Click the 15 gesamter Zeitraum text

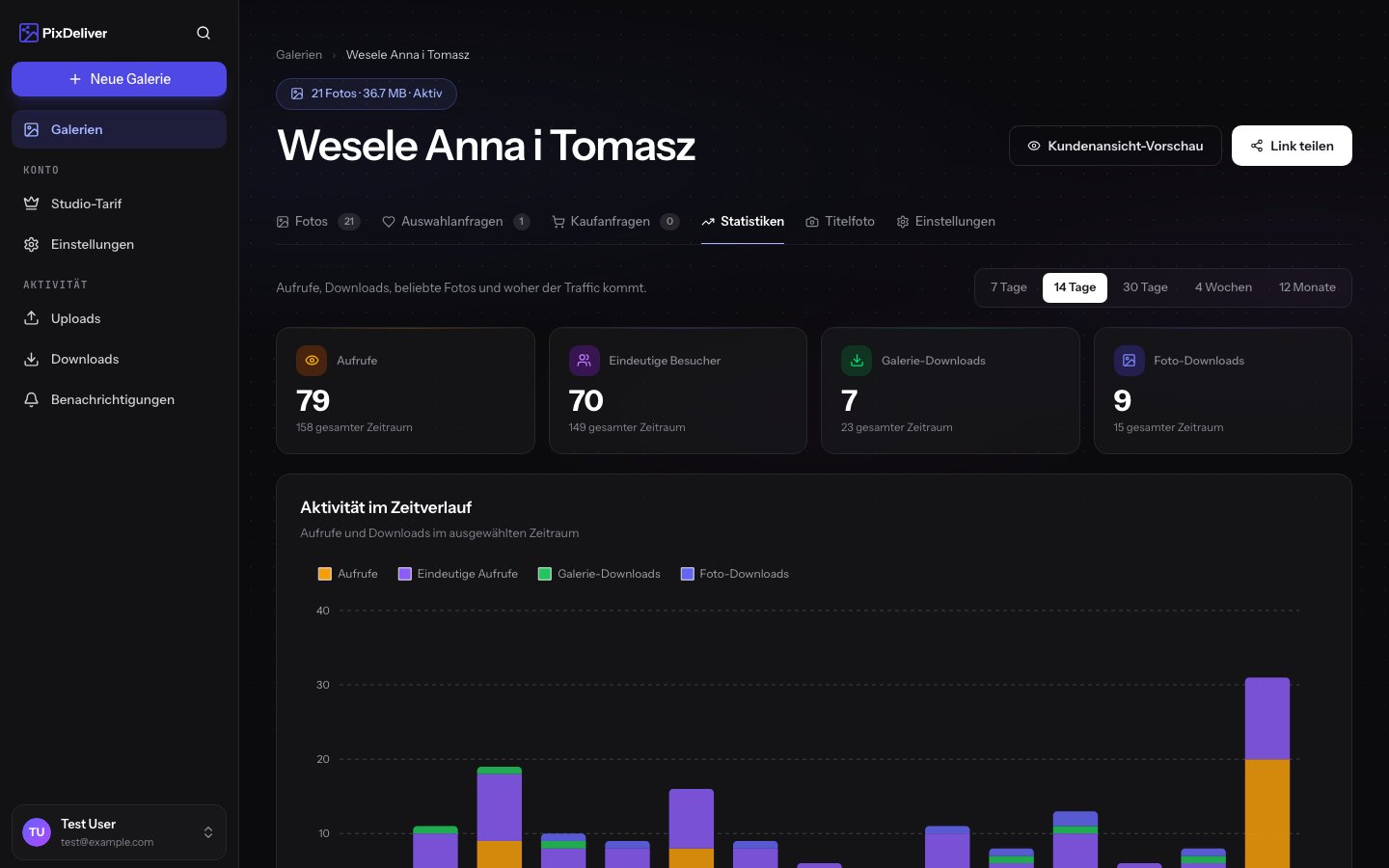(x=1168, y=427)
